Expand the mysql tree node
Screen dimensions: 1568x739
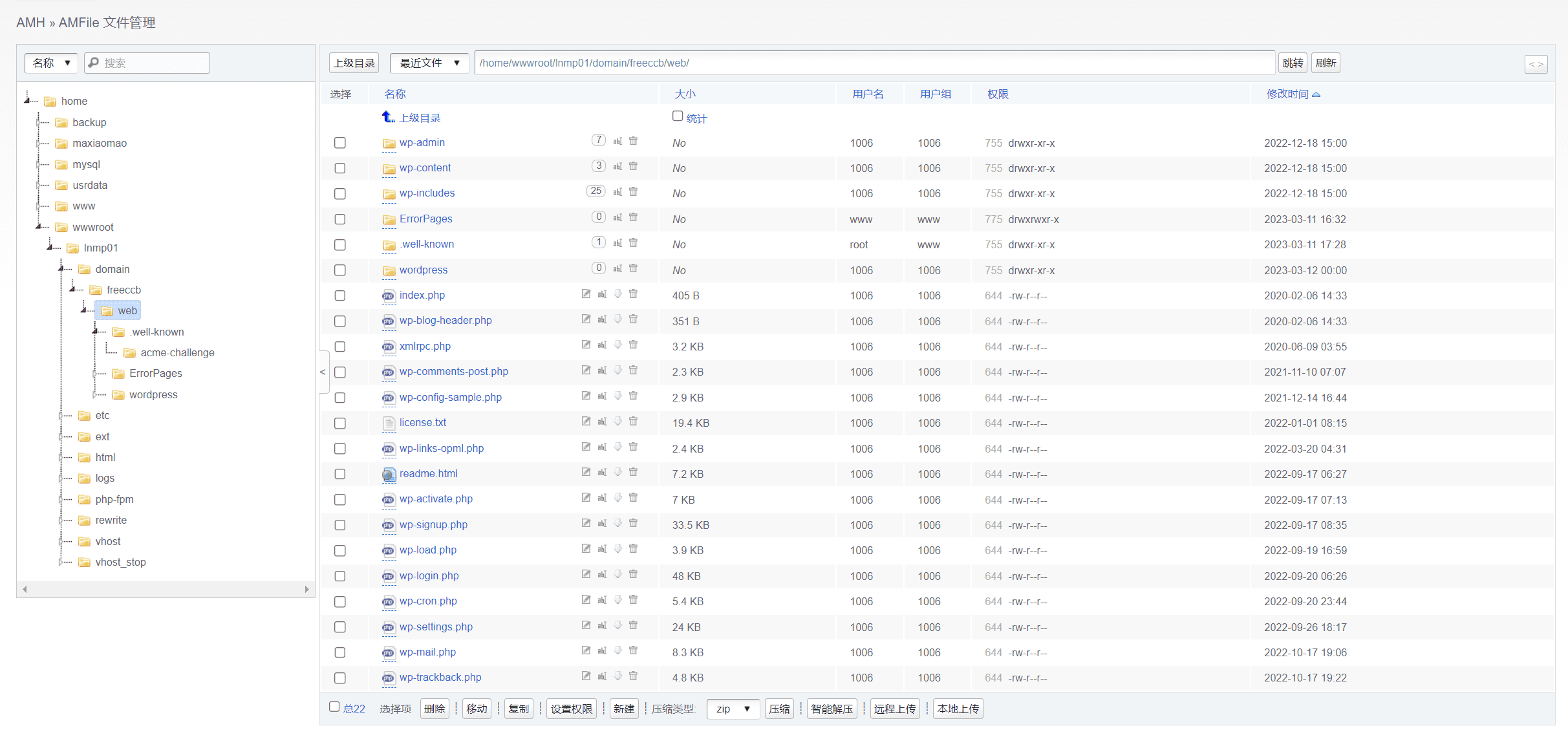click(39, 164)
